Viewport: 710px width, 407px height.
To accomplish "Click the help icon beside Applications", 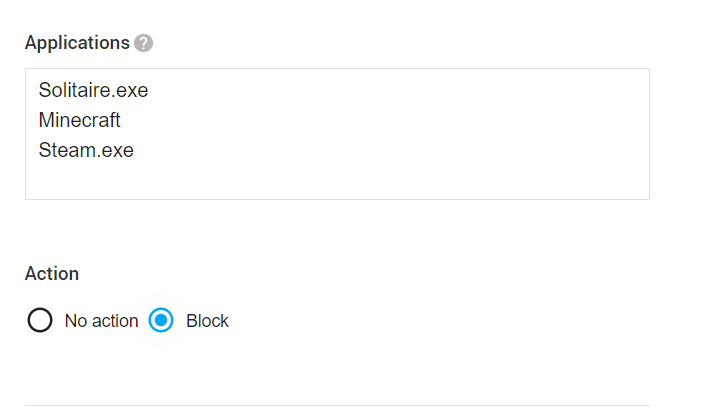I will 143,43.
